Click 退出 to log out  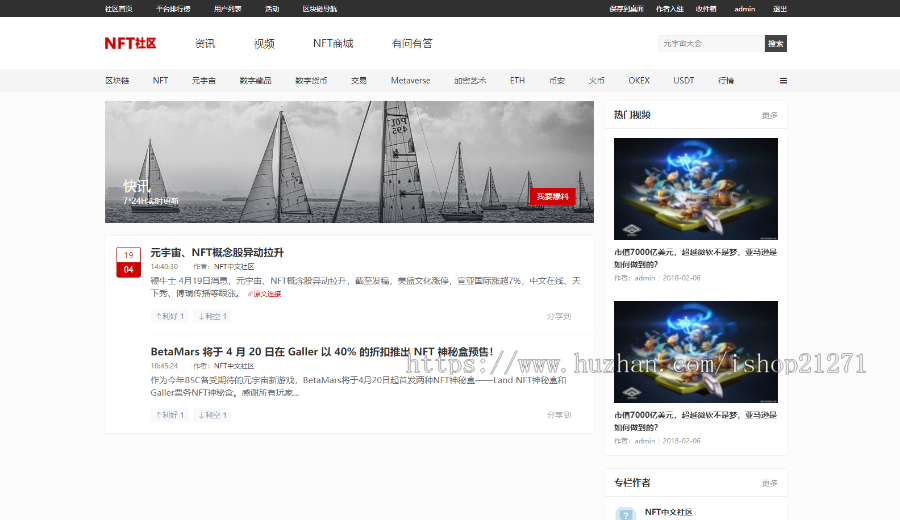779,9
